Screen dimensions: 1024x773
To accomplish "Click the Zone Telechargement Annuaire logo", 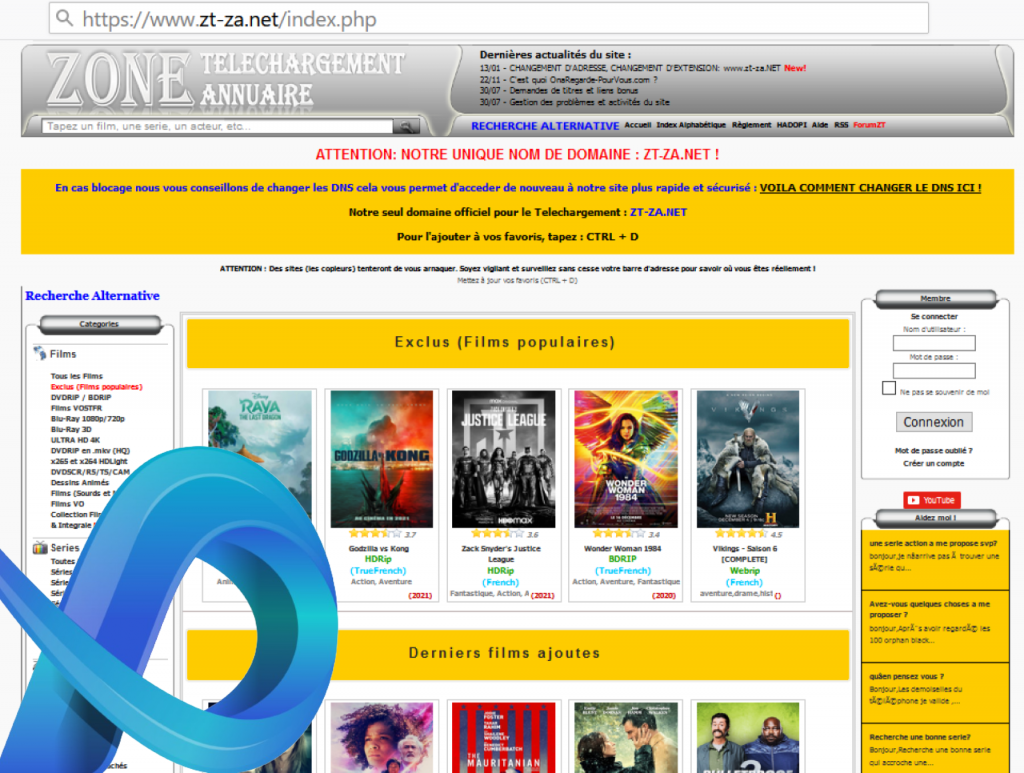I will coord(226,80).
